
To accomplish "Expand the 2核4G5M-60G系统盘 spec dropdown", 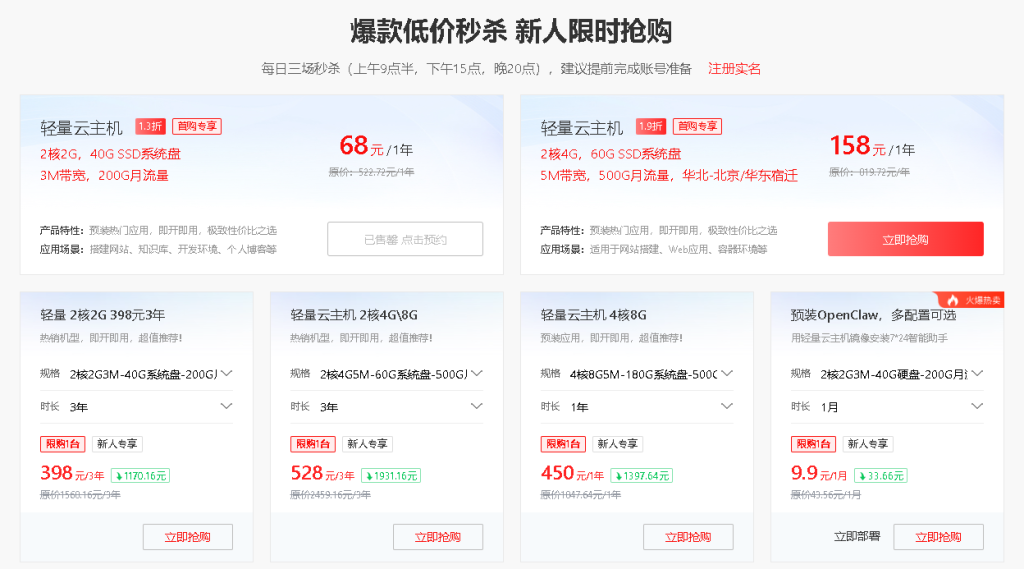I will click(x=400, y=374).
